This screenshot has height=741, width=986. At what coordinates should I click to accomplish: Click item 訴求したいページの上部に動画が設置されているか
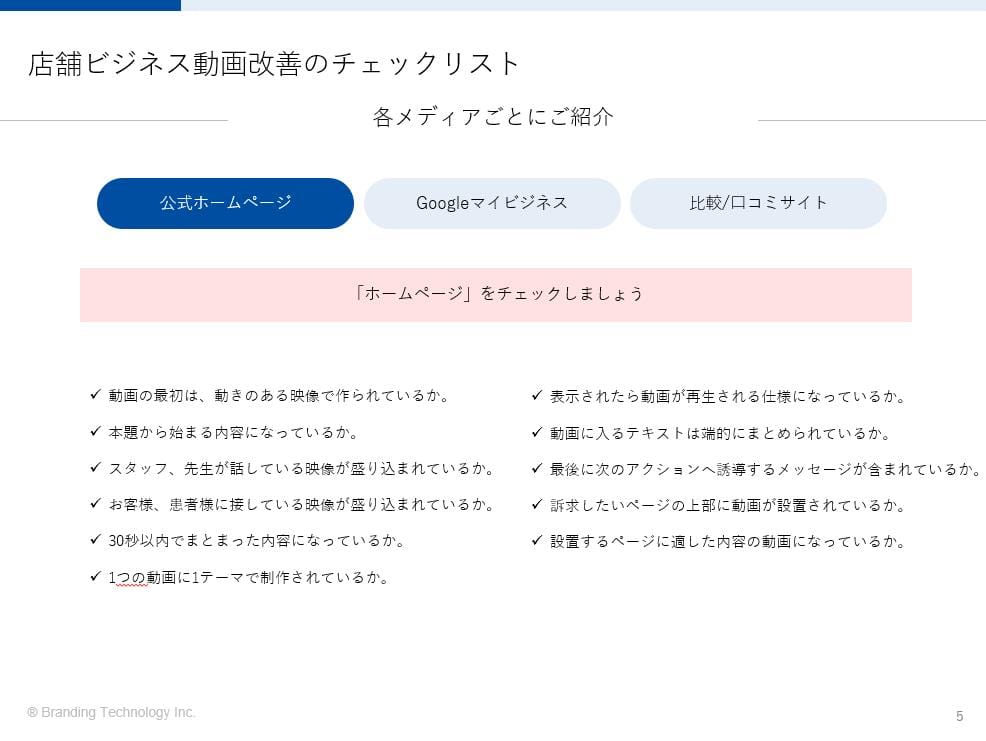[x=728, y=505]
